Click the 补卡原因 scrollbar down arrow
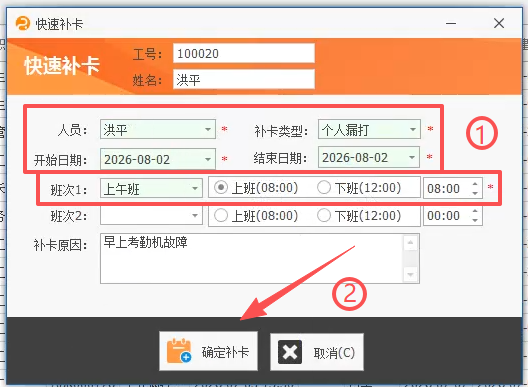 [x=410, y=274]
